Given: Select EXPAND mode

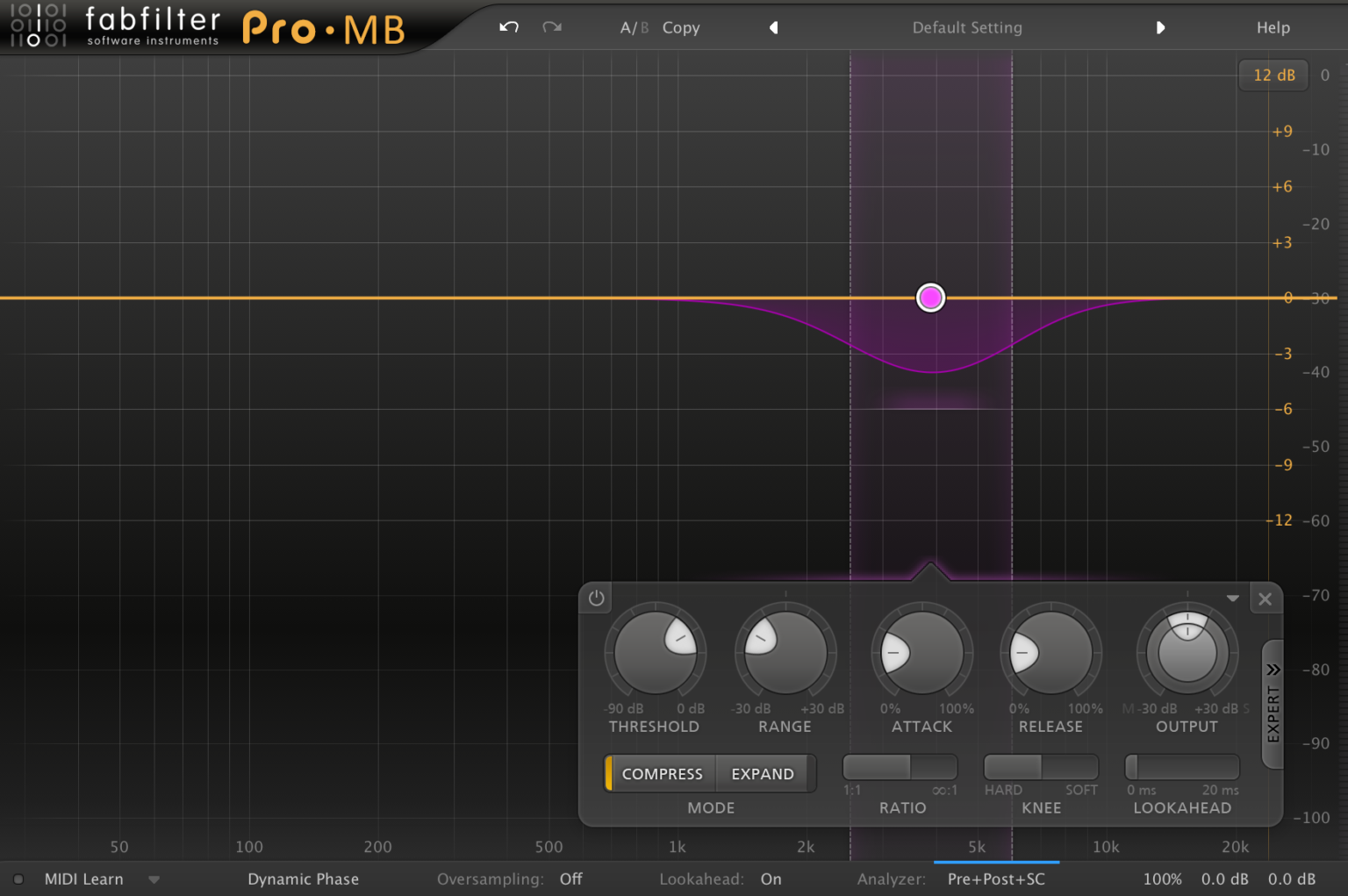Looking at the screenshot, I should pyautogui.click(x=764, y=774).
